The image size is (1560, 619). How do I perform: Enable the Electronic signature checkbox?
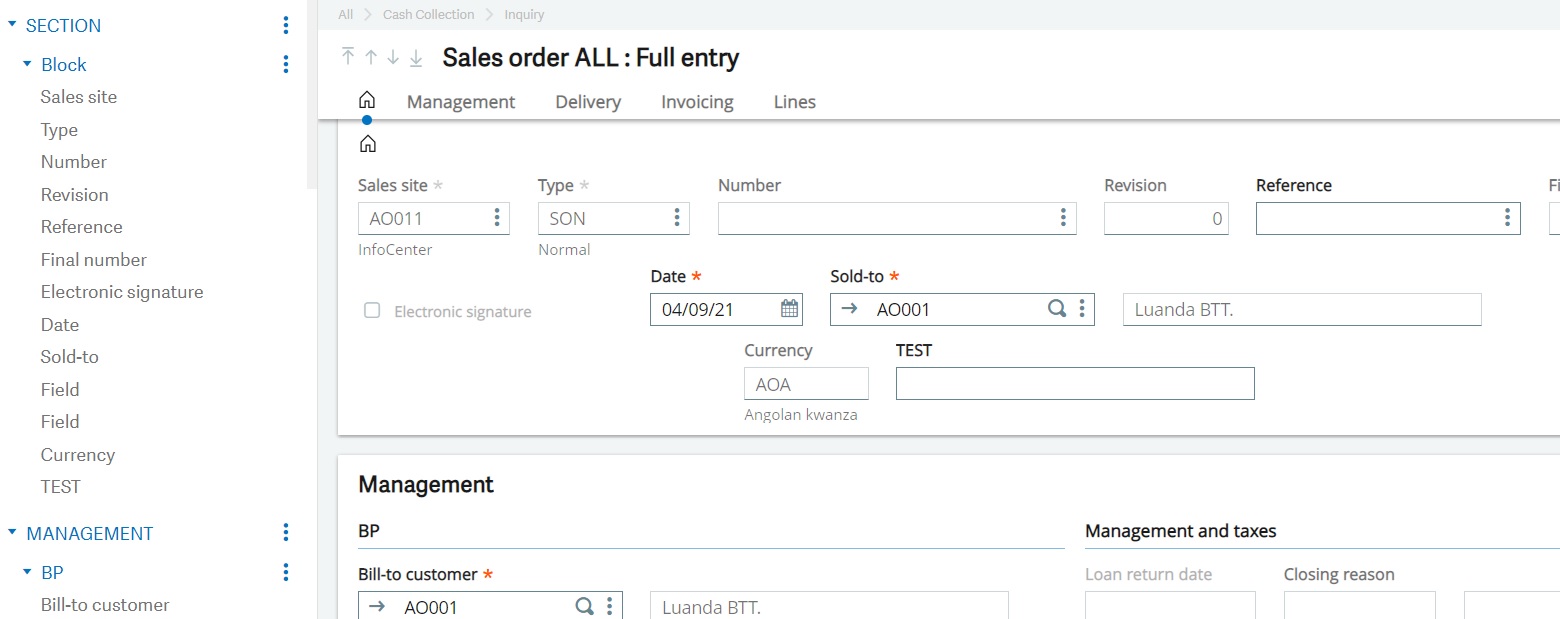click(x=371, y=311)
